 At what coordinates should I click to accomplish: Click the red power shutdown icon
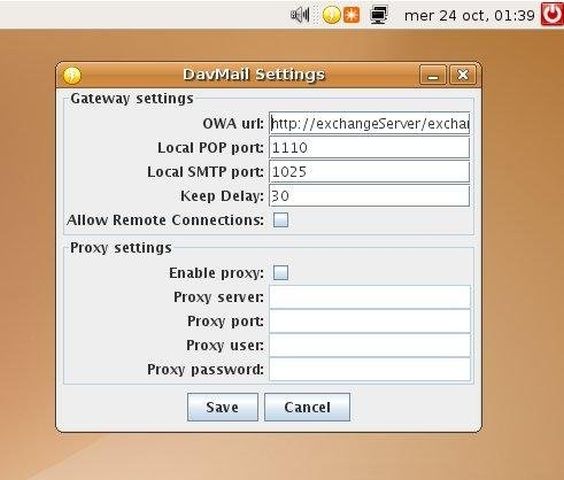point(552,14)
